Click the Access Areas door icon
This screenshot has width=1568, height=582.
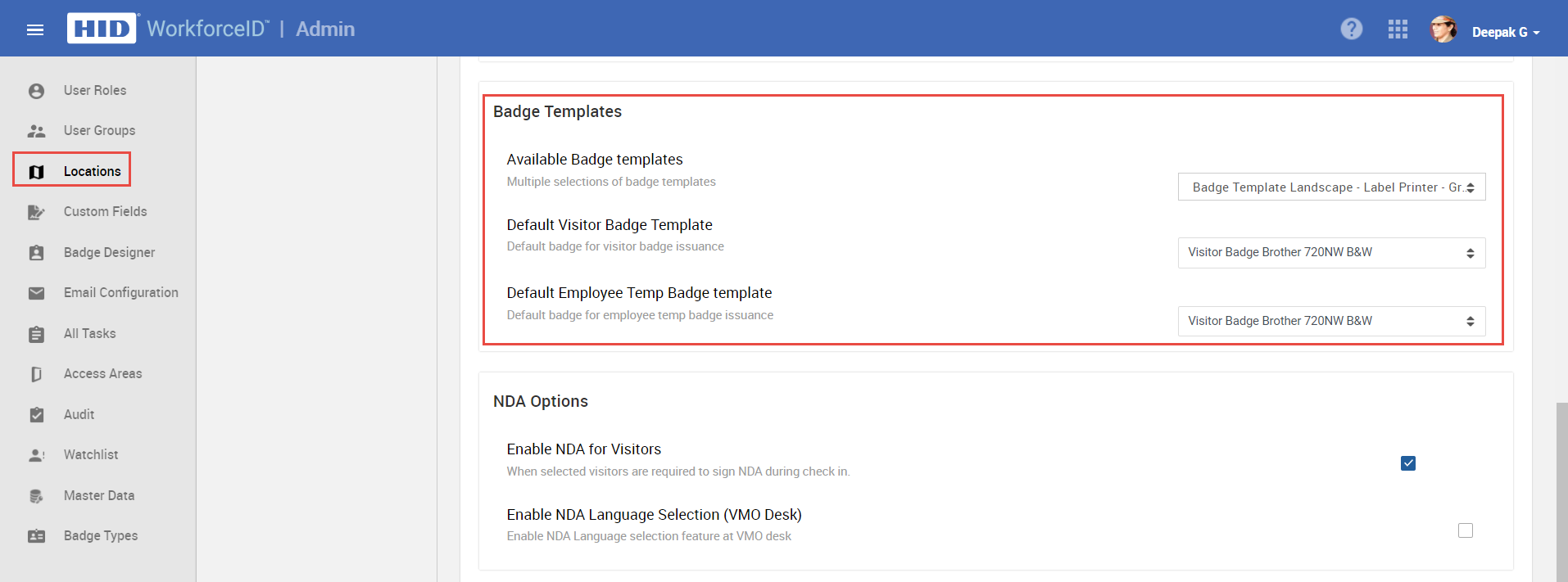pyautogui.click(x=36, y=374)
